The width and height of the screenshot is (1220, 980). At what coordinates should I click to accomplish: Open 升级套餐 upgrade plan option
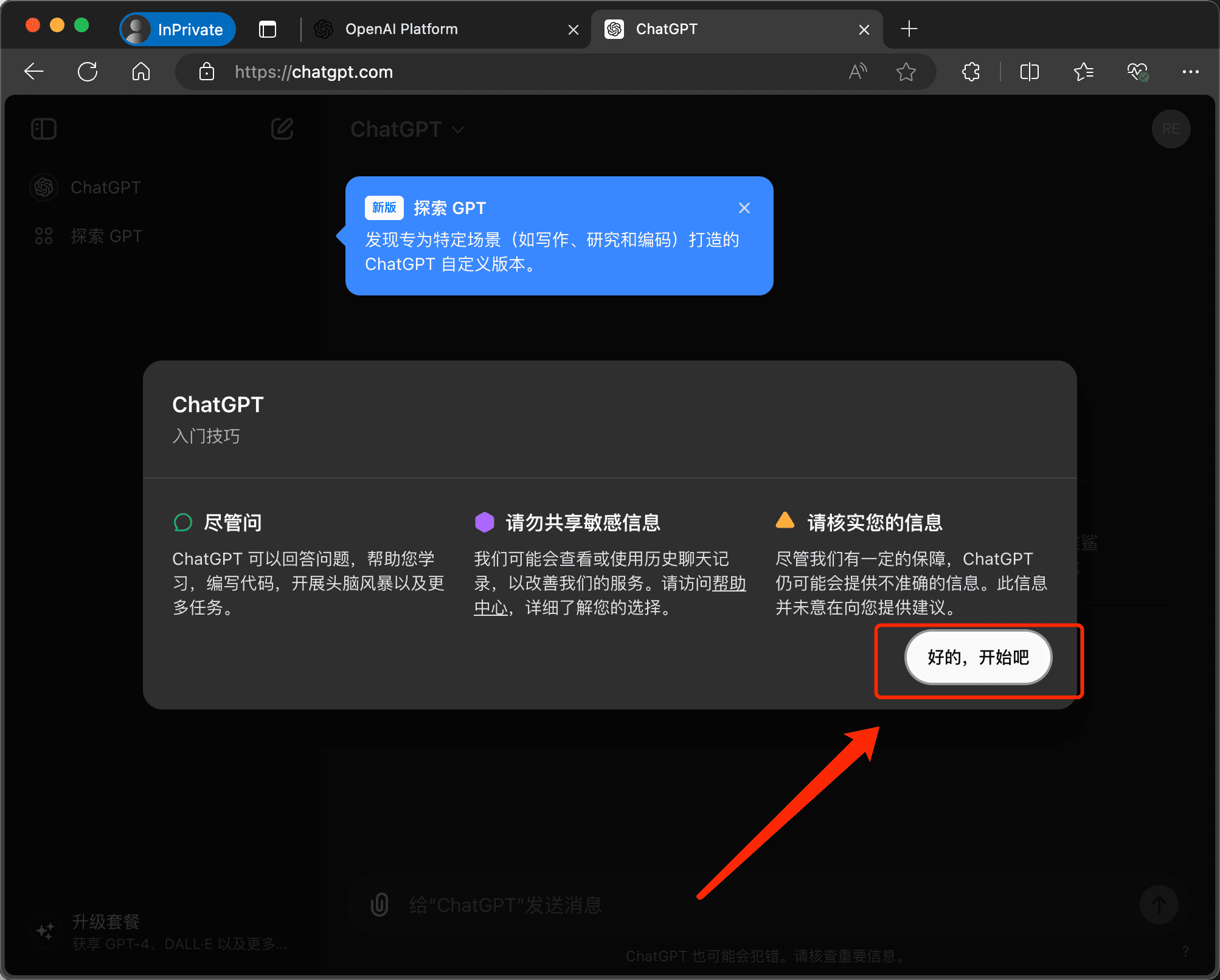pyautogui.click(x=159, y=931)
